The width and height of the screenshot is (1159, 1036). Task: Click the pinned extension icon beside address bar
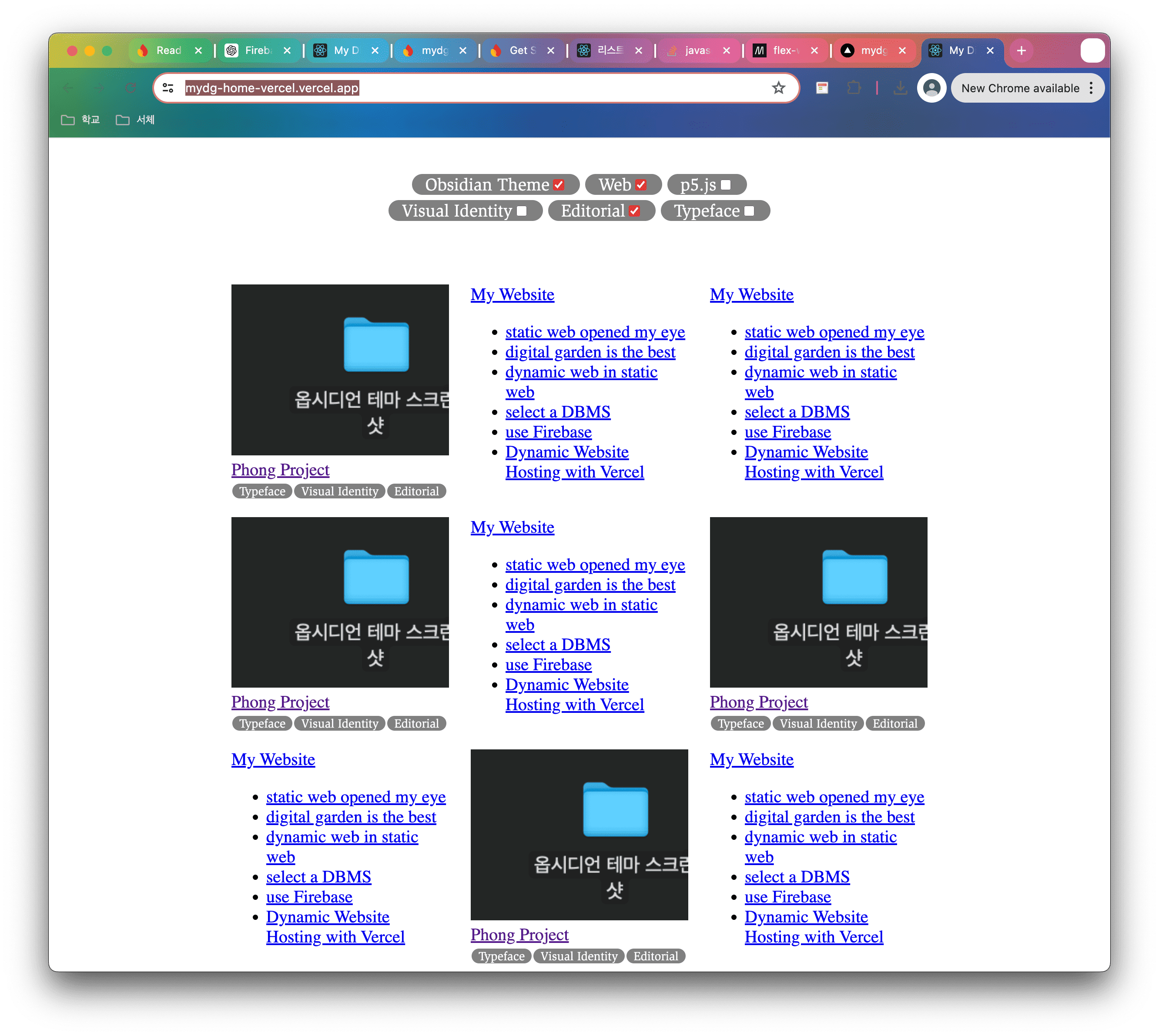coord(822,88)
